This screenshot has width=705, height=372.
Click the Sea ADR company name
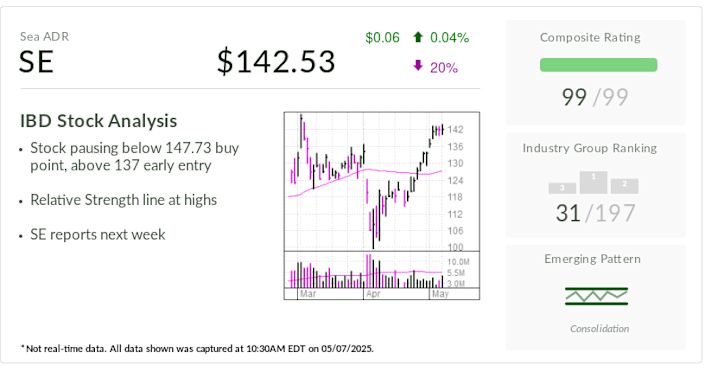45,36
